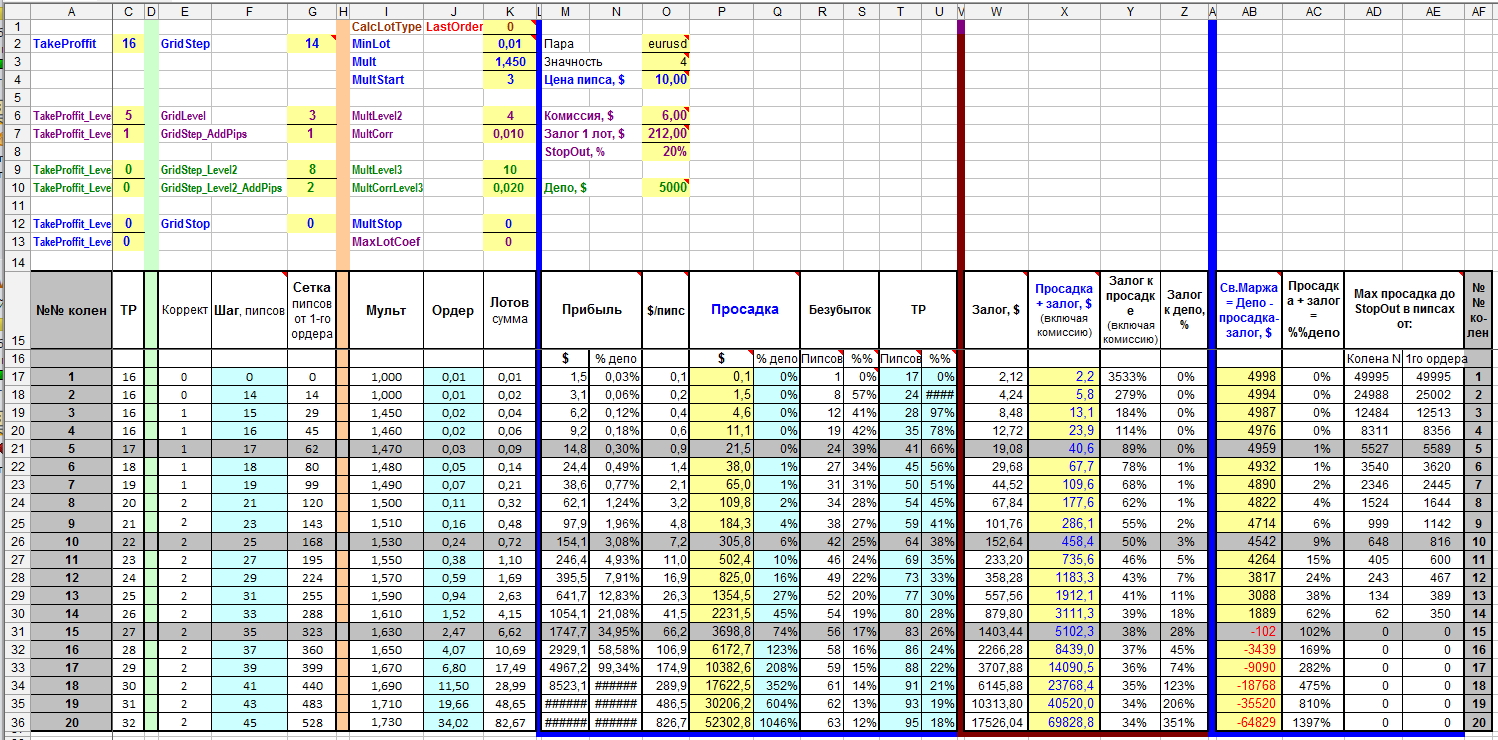Screen dimensions: 1498x740
Task: Select the cell with value 25002
Action: click(1434, 395)
